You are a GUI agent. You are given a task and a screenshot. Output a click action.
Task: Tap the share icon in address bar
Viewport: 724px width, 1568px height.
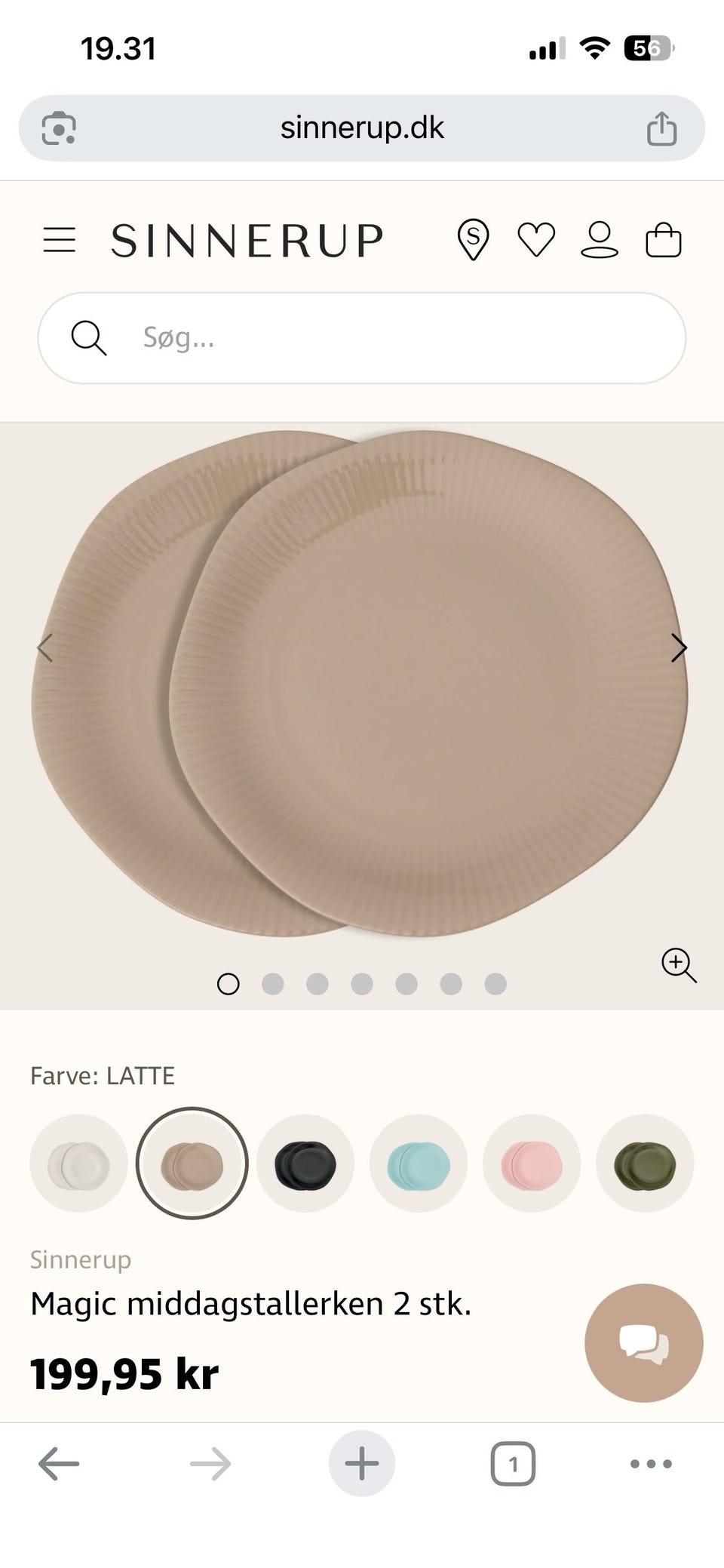(661, 128)
